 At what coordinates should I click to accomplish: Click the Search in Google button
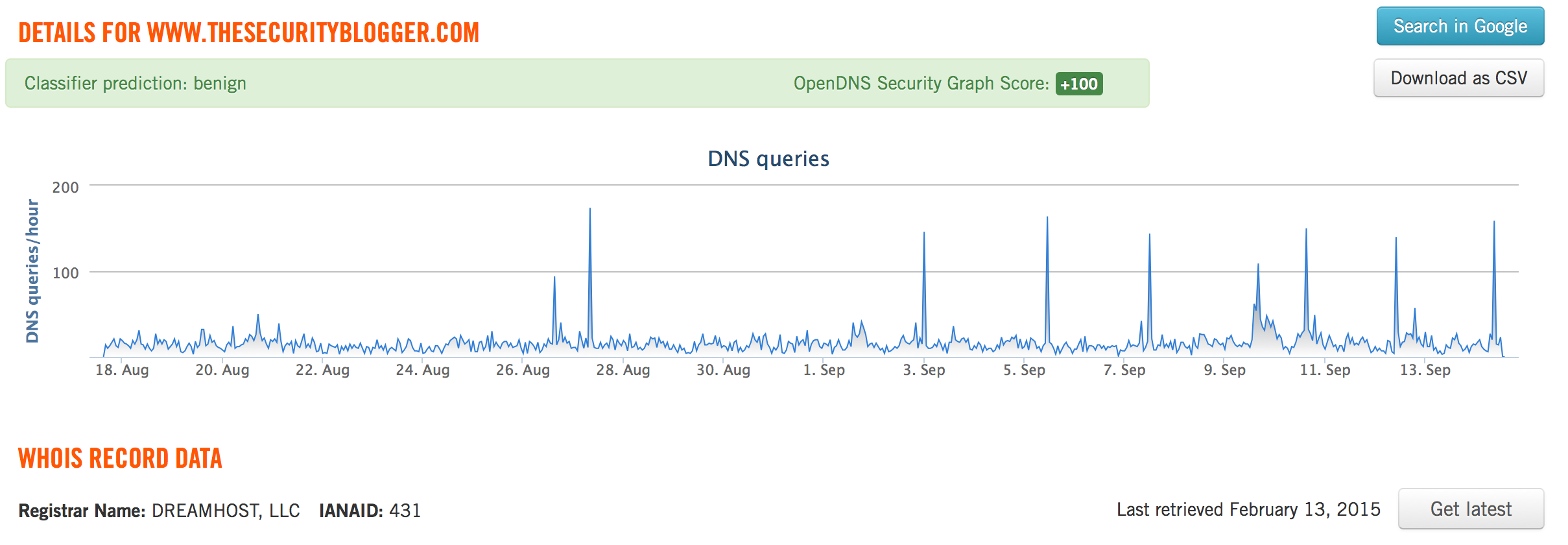tap(1460, 27)
